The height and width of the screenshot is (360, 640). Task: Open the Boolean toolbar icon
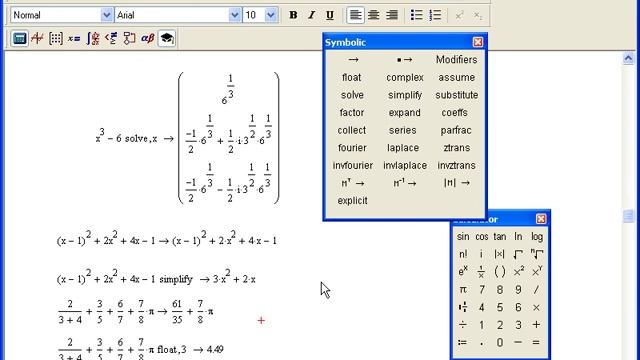(111, 38)
